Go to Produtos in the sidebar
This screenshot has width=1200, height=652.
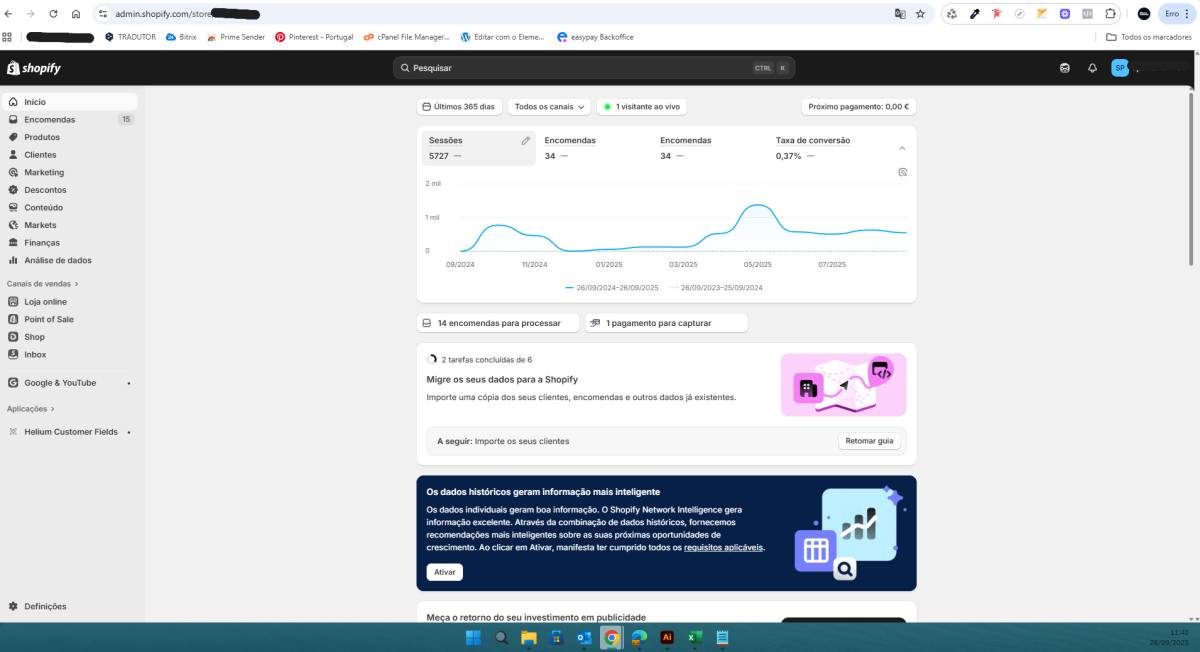click(42, 137)
